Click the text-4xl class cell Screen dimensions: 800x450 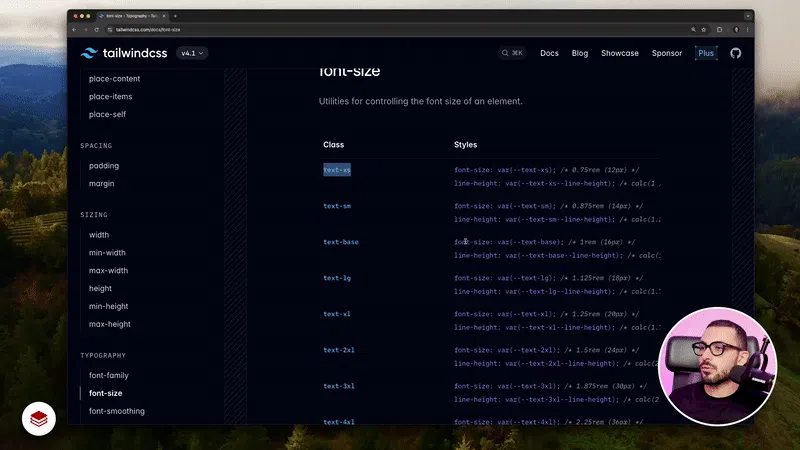click(339, 422)
